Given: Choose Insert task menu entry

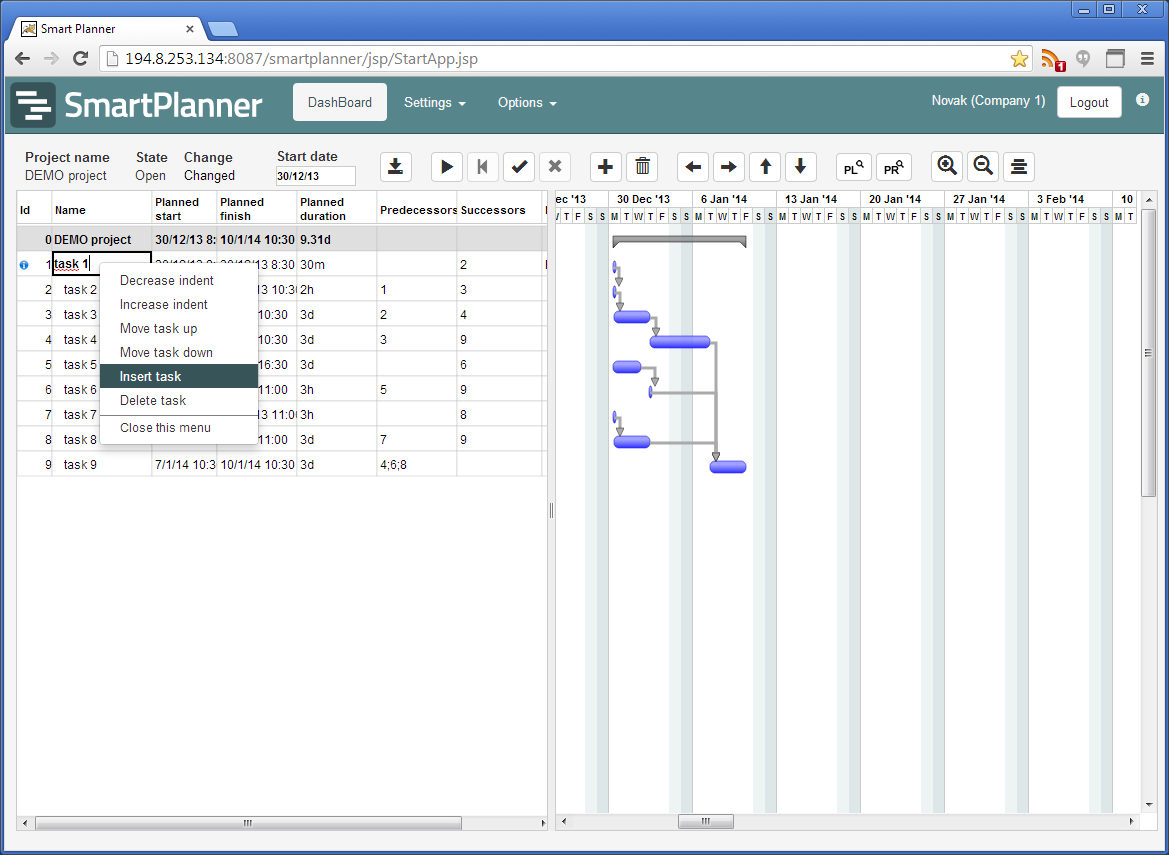Looking at the screenshot, I should 179,376.
